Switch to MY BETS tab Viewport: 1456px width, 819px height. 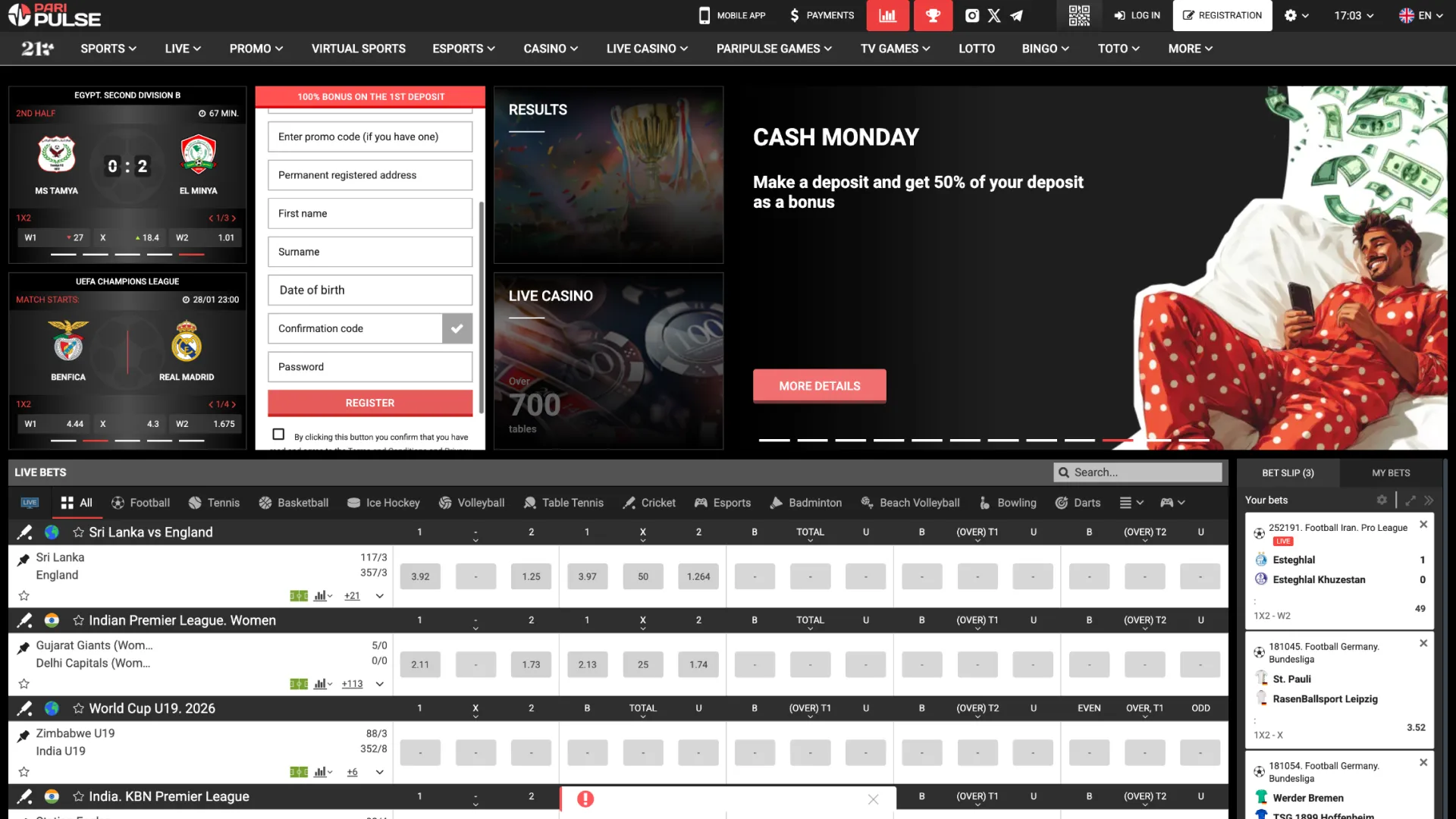(1391, 472)
